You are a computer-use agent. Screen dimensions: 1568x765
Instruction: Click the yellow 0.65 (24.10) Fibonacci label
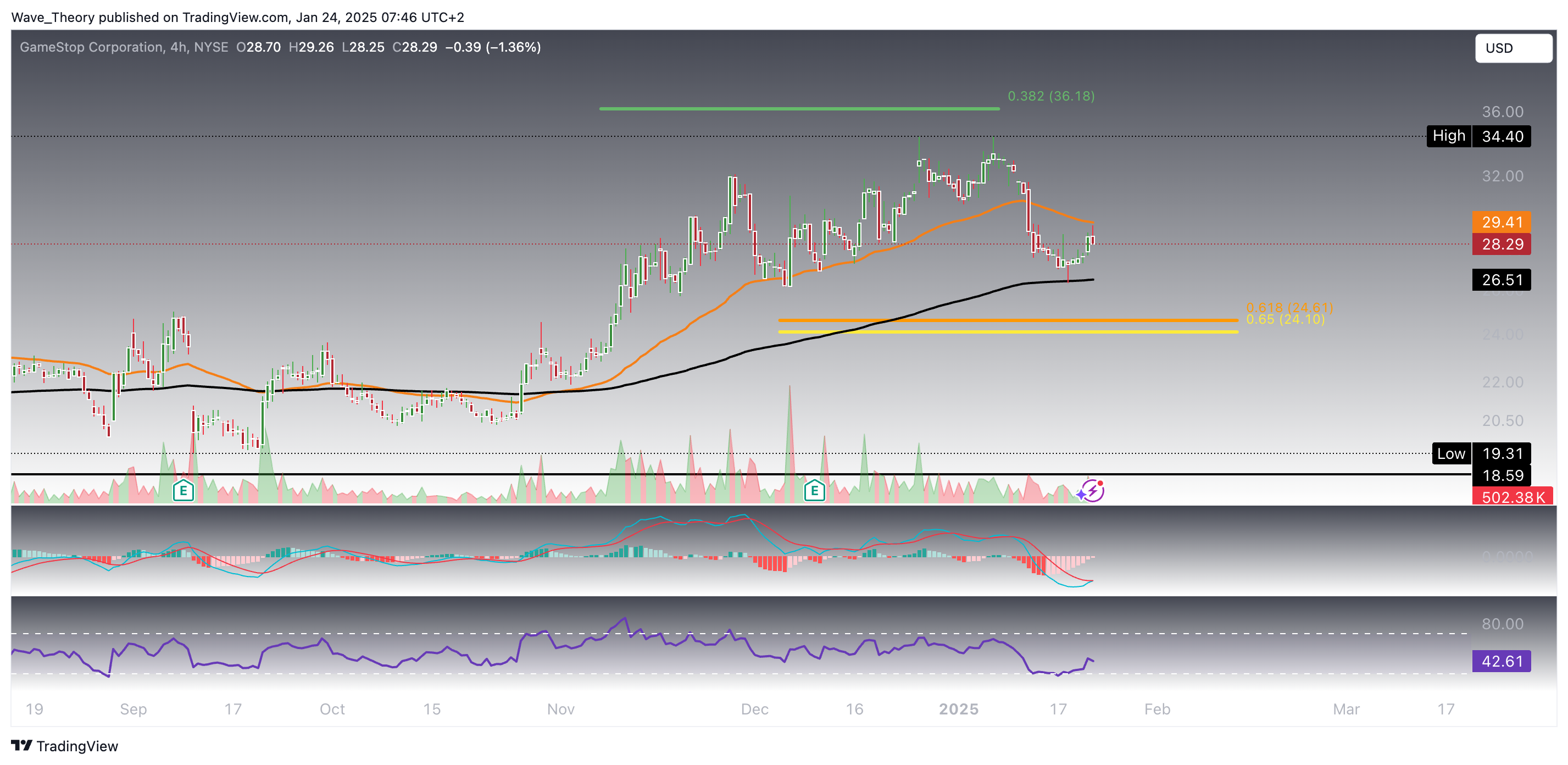click(x=1286, y=320)
